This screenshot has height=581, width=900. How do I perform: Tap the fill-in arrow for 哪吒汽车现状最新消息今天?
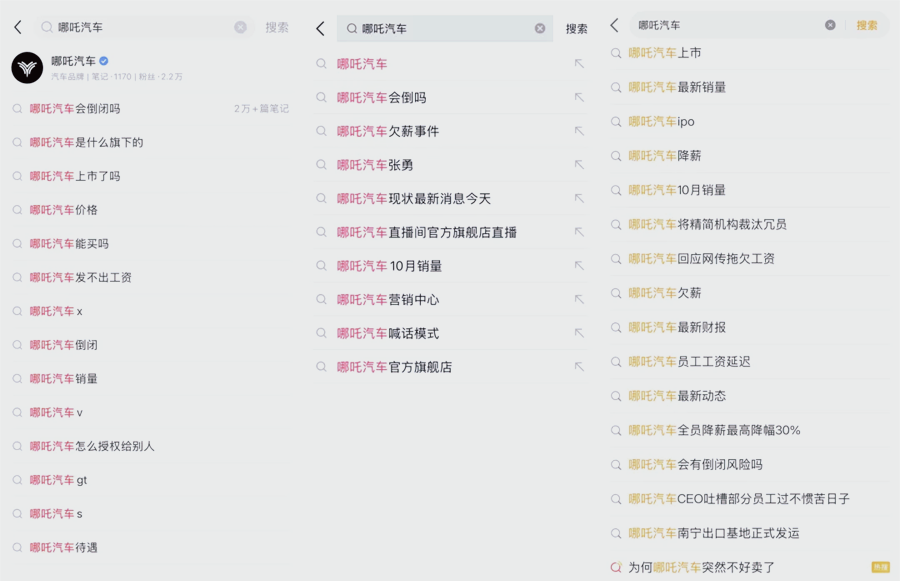pos(579,199)
